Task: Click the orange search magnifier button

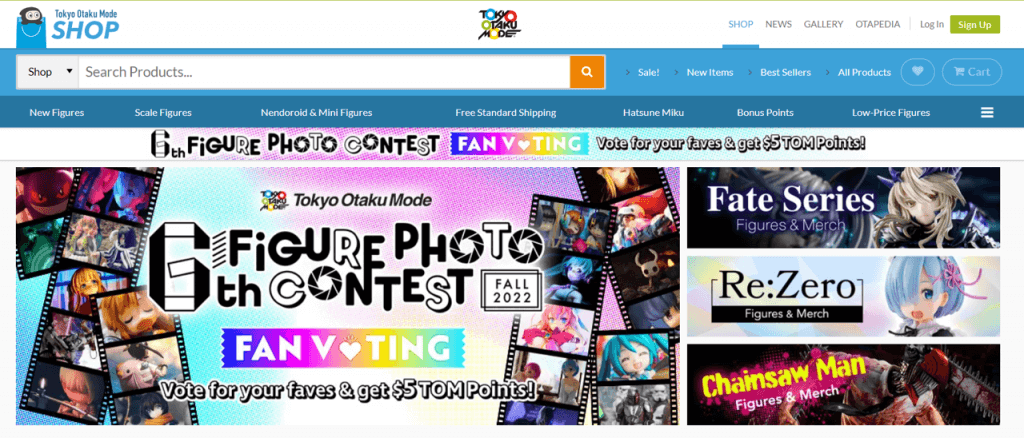Action: coord(586,72)
